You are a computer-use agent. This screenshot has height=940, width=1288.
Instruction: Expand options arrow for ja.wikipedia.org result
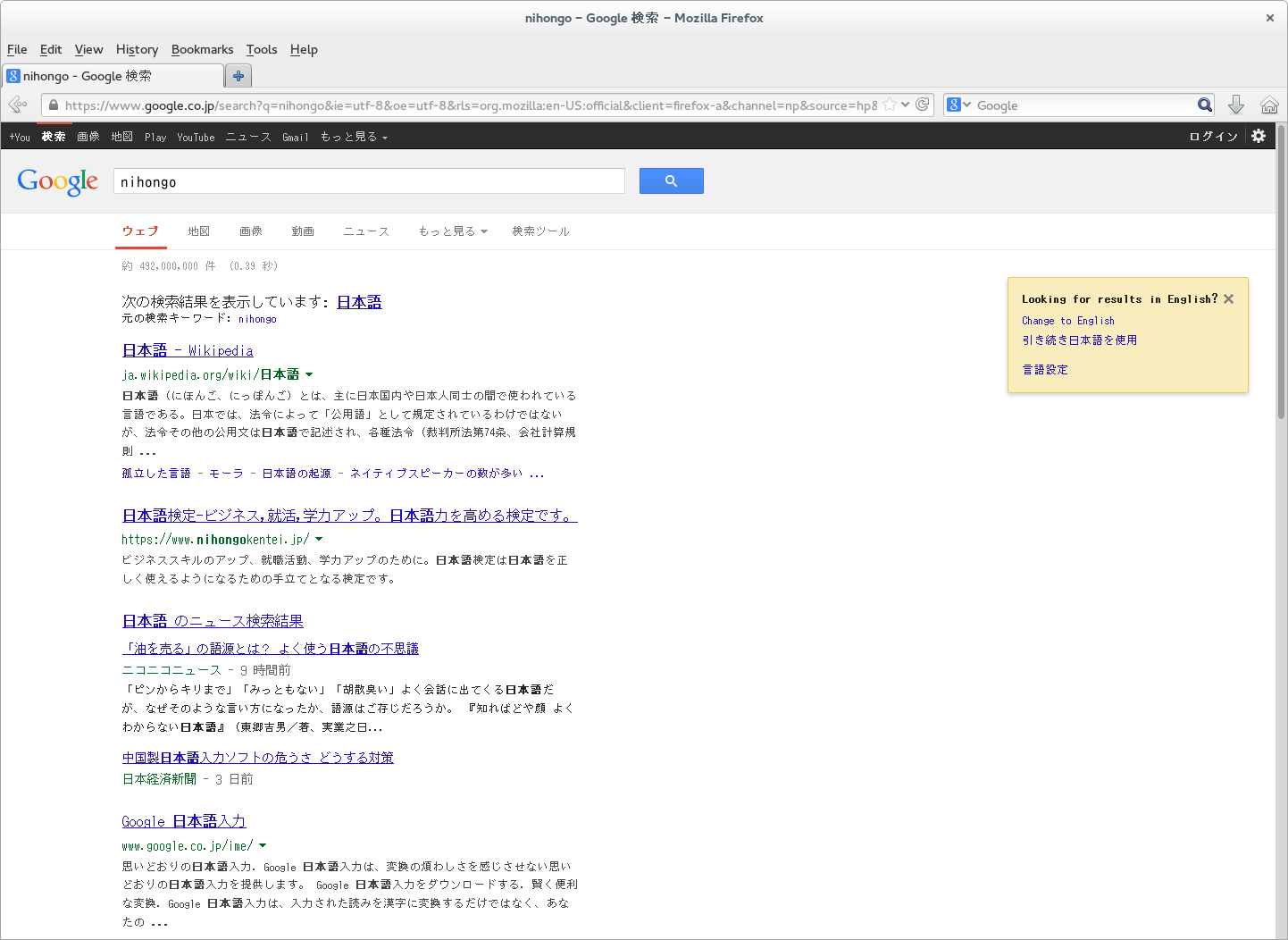tap(309, 374)
